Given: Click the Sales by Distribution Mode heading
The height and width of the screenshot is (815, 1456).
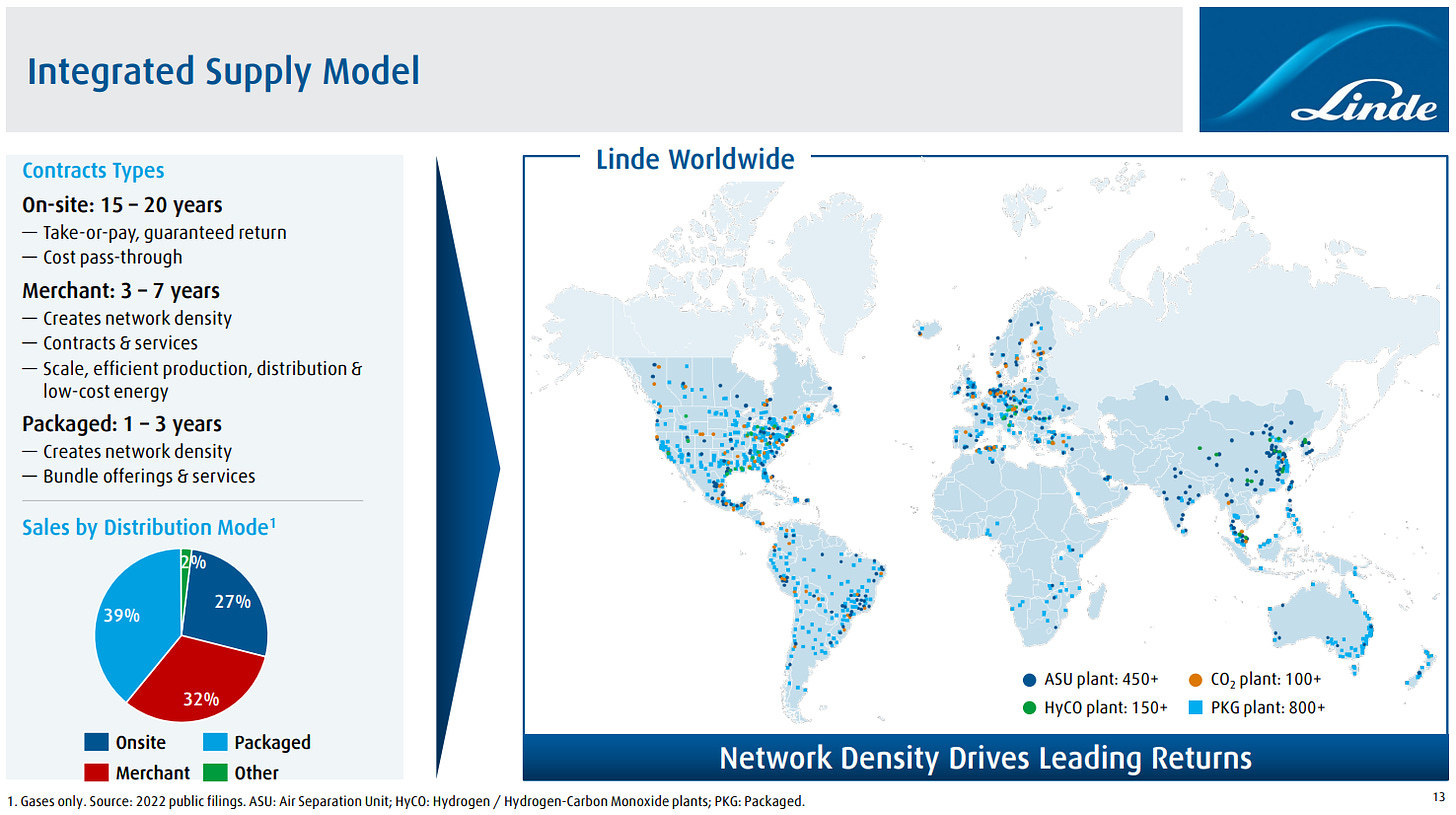Looking at the screenshot, I should click(x=149, y=527).
